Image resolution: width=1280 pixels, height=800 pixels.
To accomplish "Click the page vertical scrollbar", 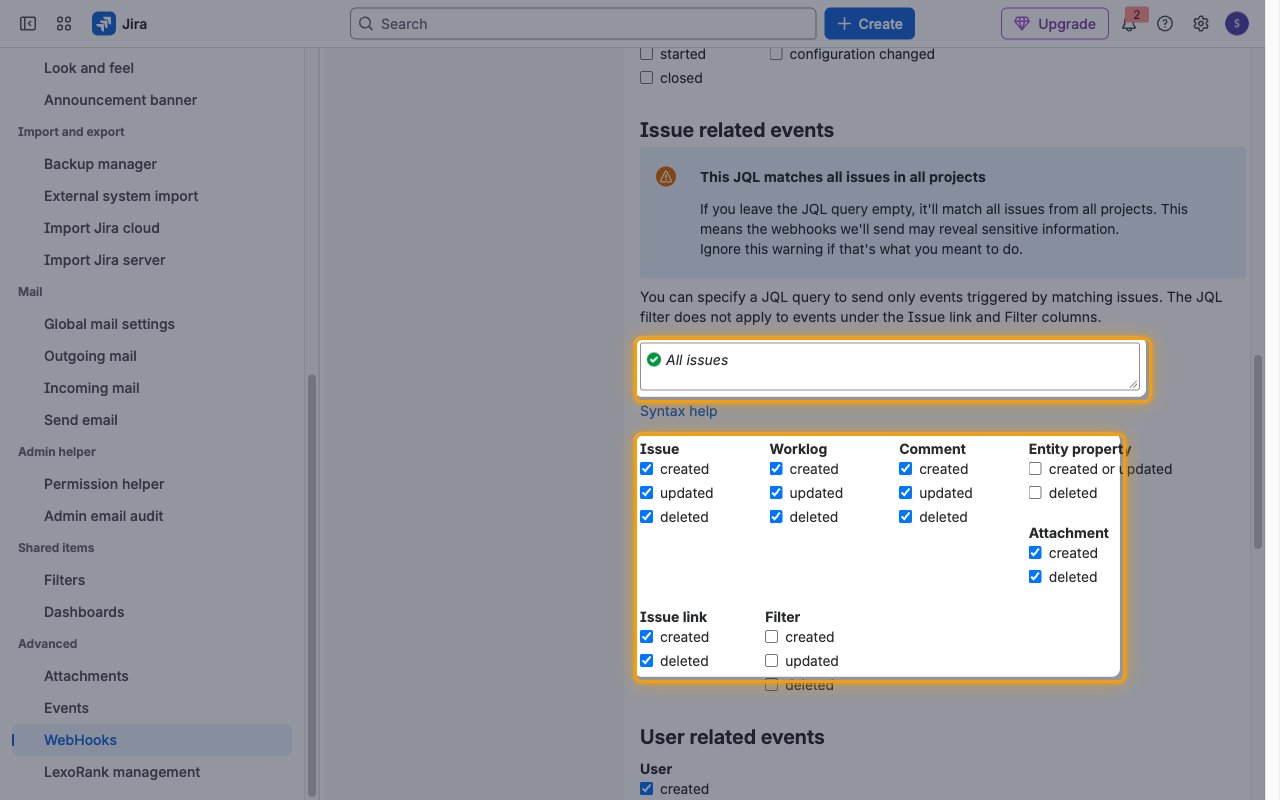I will (x=1258, y=451).
